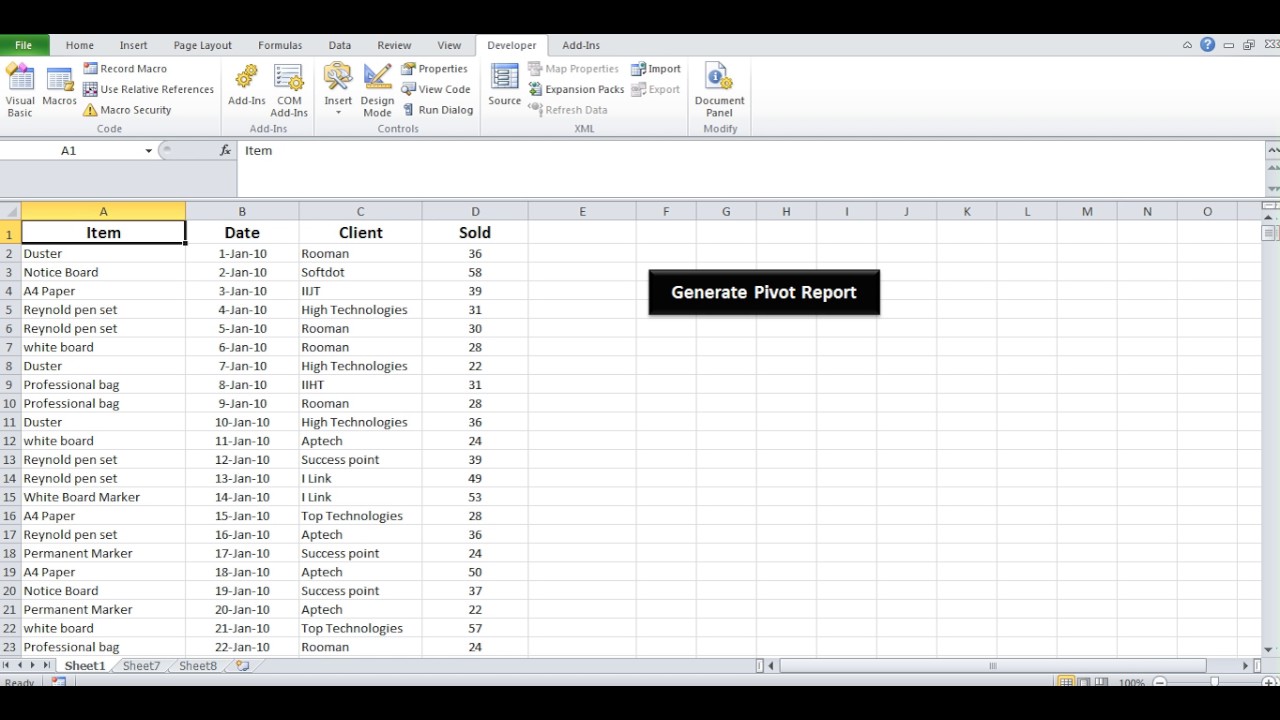Toggle Use Relative References
Viewport: 1280px width, 720px height.
point(148,89)
